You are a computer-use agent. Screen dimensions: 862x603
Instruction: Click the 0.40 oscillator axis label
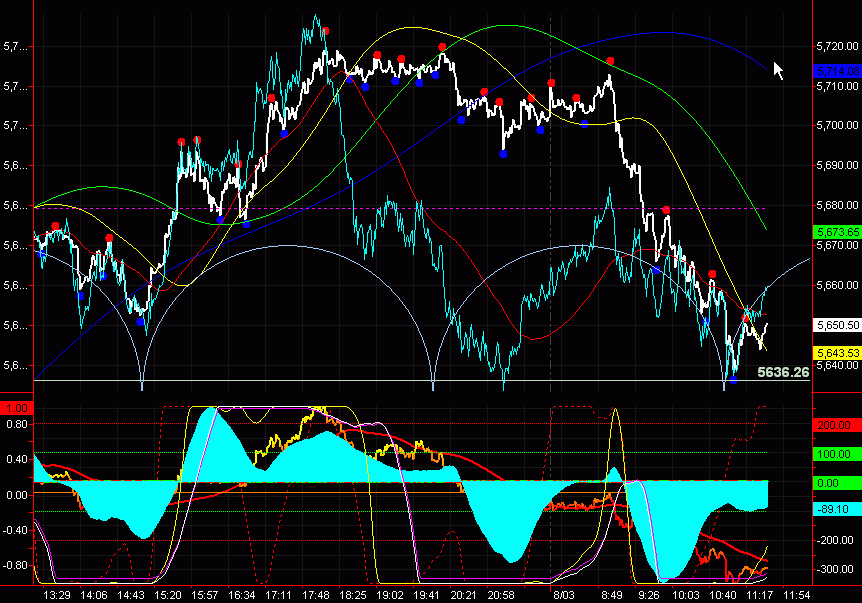point(16,459)
